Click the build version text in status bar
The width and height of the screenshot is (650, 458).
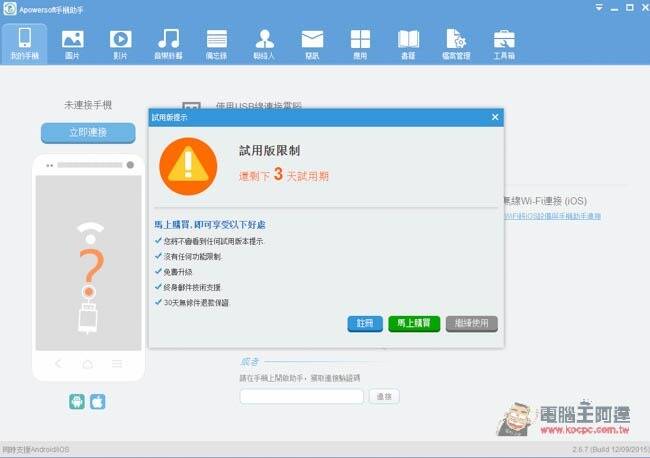click(x=610, y=449)
